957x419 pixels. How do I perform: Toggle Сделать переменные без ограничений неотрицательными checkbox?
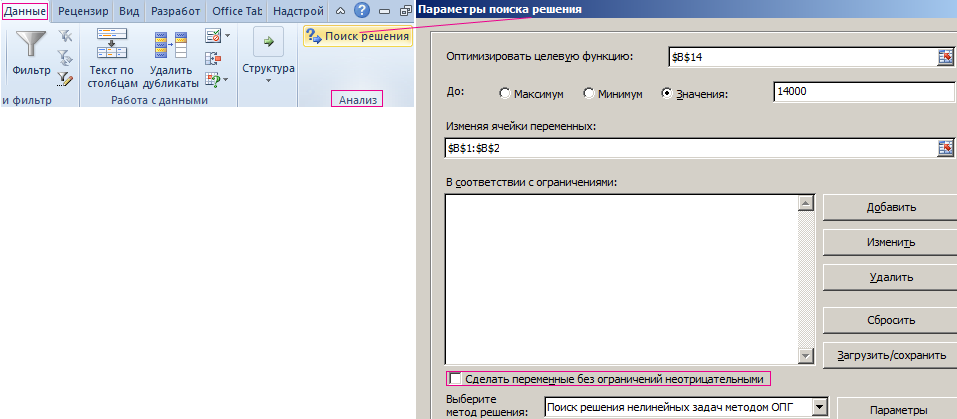(x=455, y=379)
